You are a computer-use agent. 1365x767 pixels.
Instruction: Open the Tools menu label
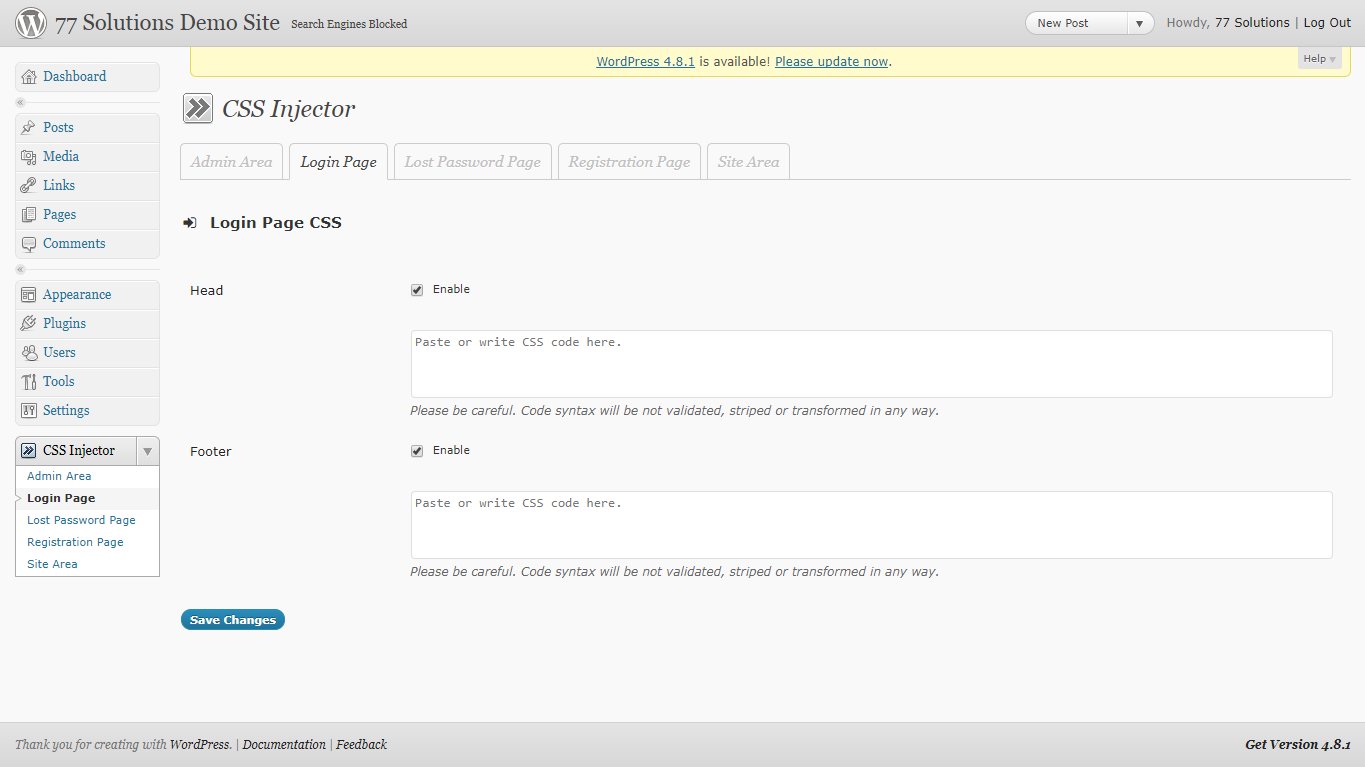59,382
